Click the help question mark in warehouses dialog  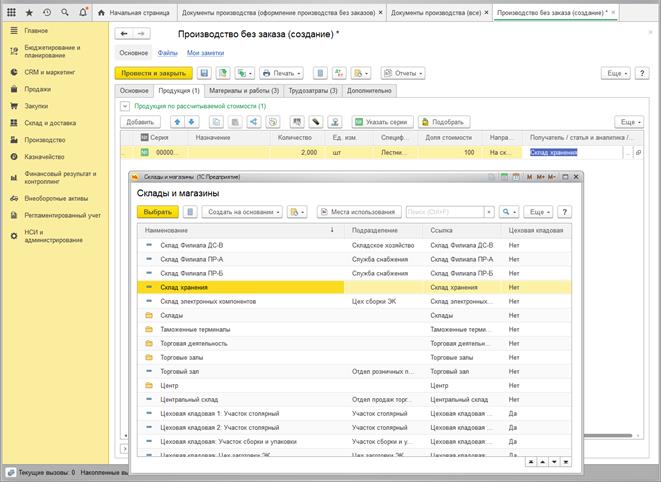[x=565, y=212]
